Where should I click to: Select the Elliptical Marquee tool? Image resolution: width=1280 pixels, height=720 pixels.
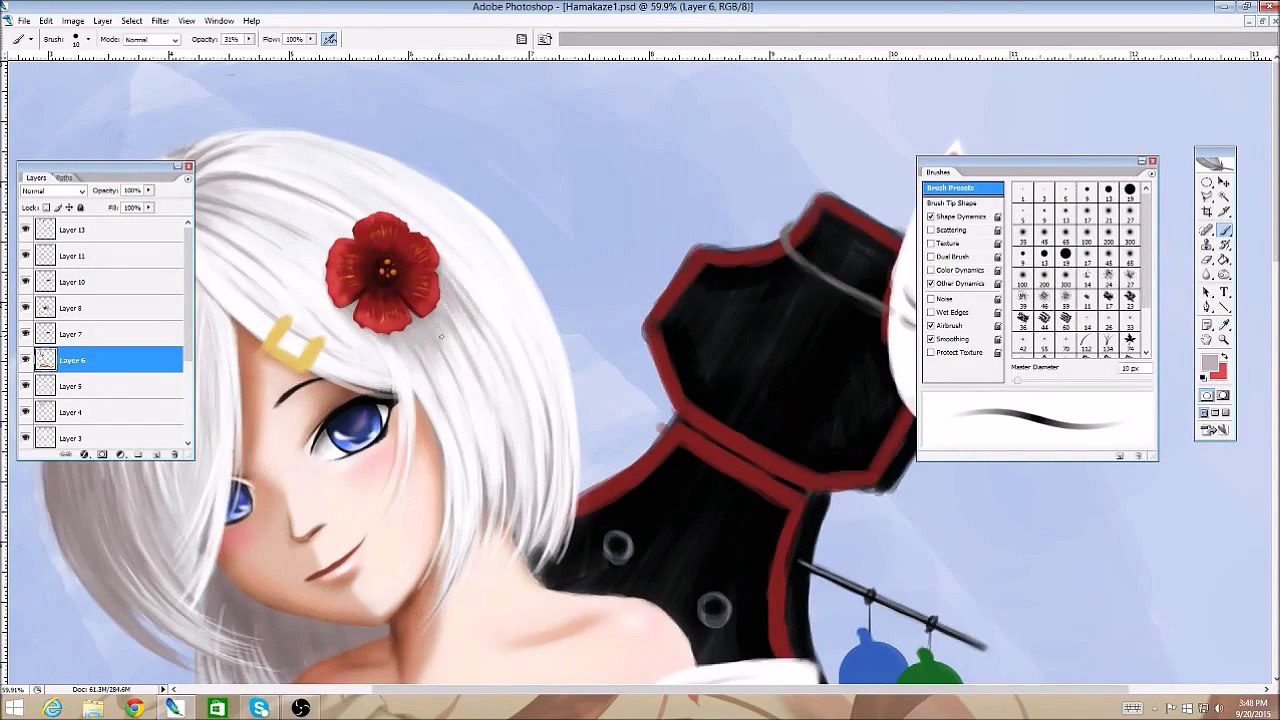pyautogui.click(x=1206, y=182)
